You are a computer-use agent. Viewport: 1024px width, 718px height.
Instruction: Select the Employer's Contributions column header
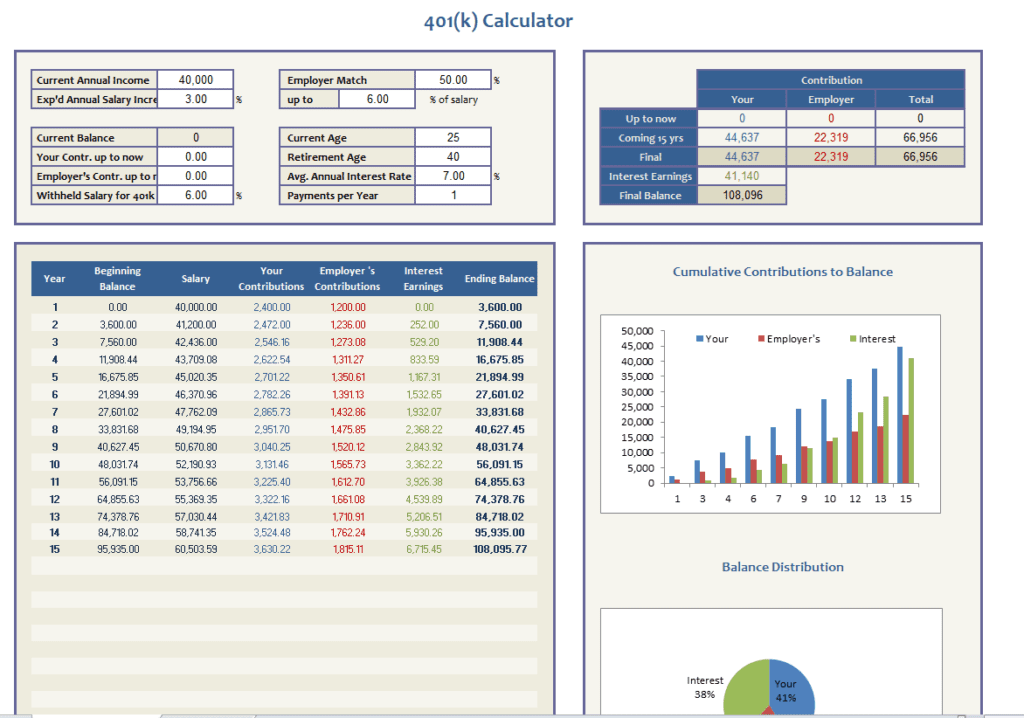[x=347, y=278]
